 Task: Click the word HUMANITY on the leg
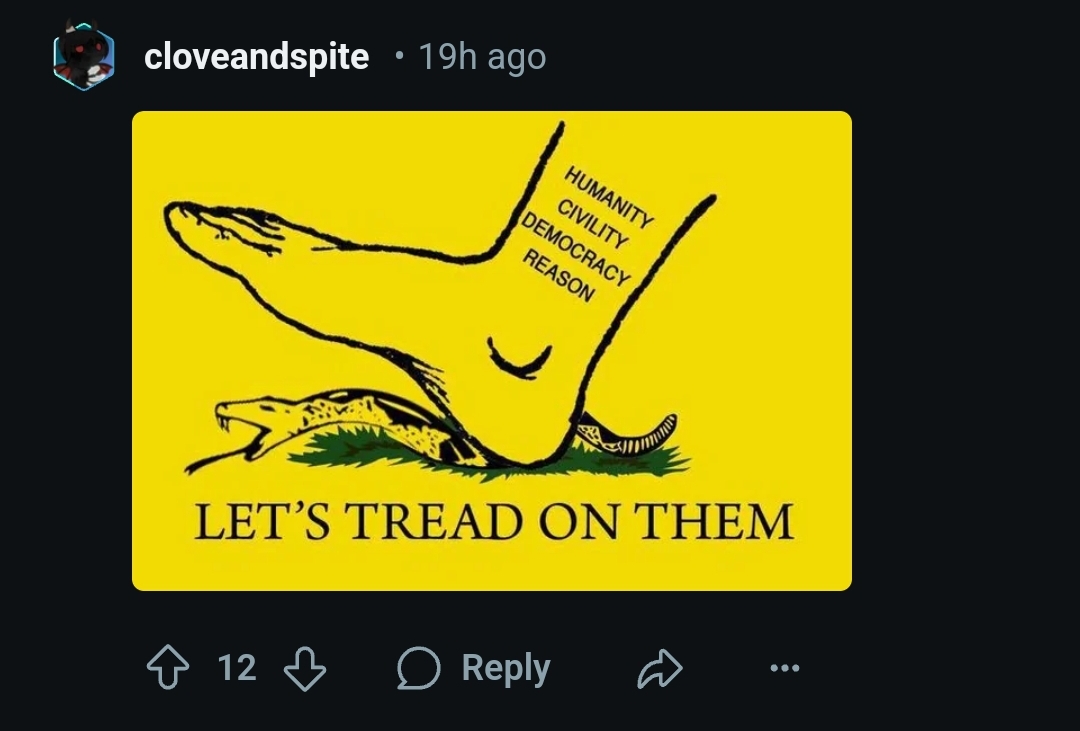[609, 197]
